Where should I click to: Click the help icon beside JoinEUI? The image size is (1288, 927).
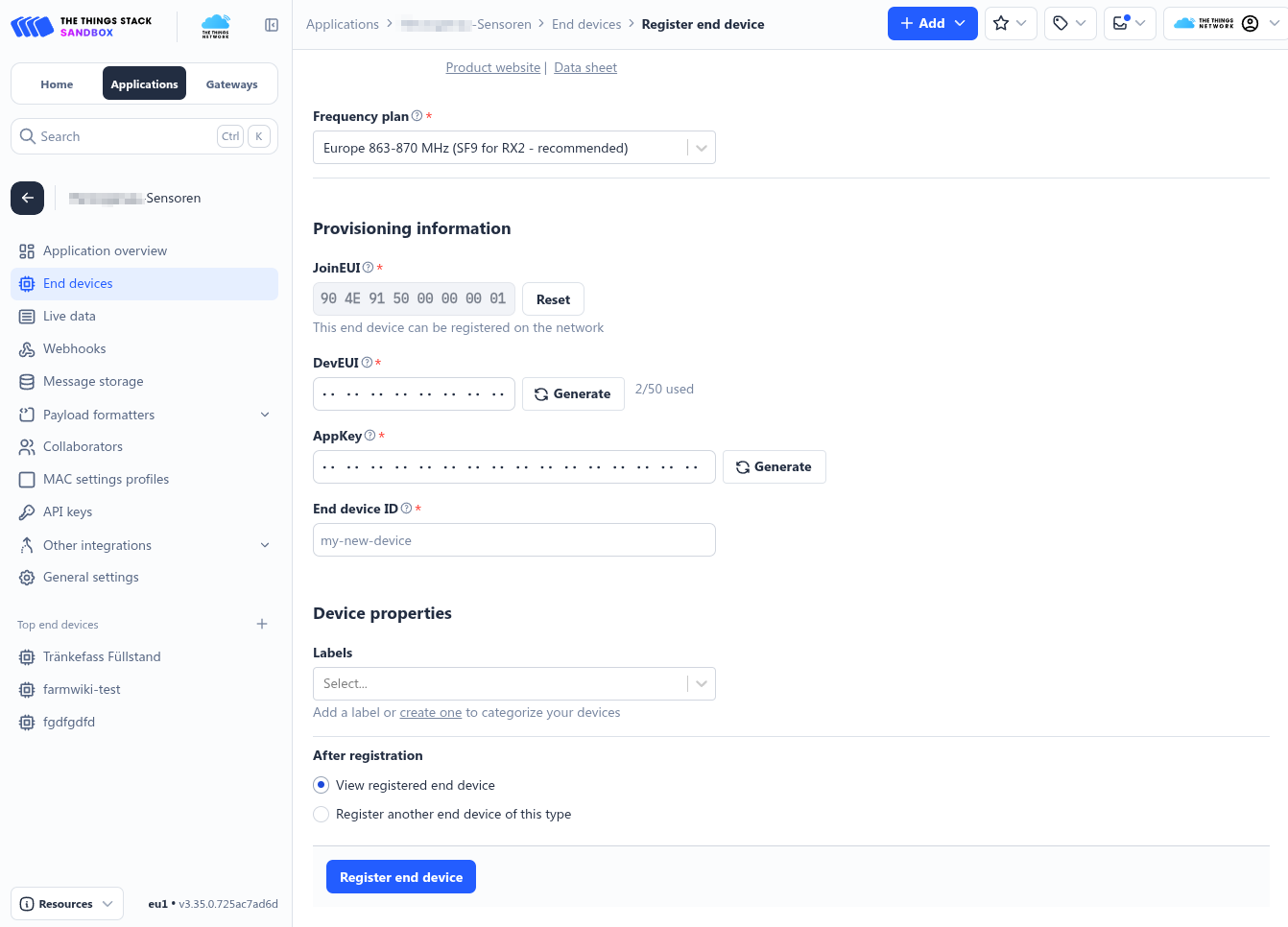click(x=368, y=268)
